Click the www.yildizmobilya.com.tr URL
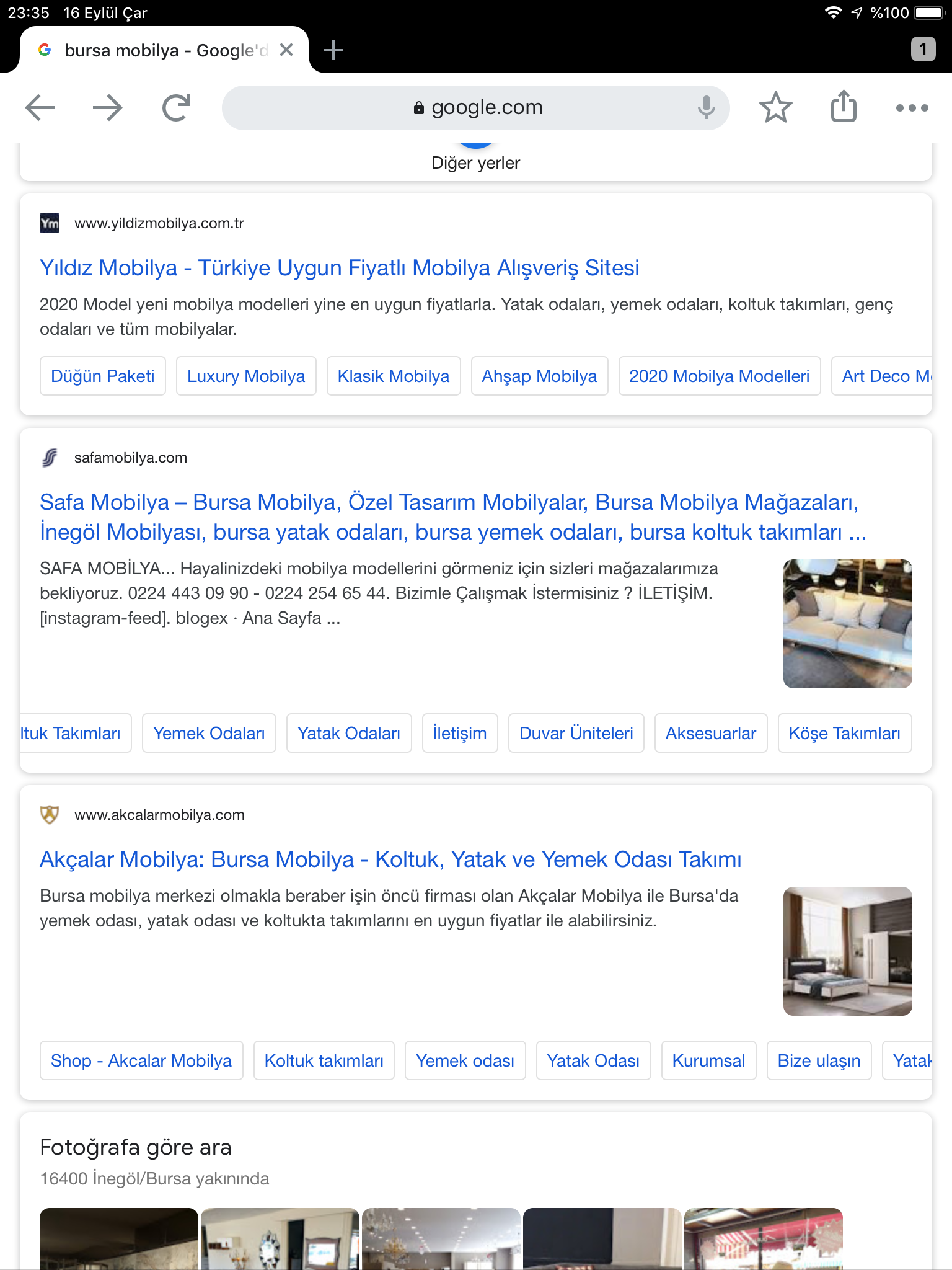 click(x=159, y=223)
